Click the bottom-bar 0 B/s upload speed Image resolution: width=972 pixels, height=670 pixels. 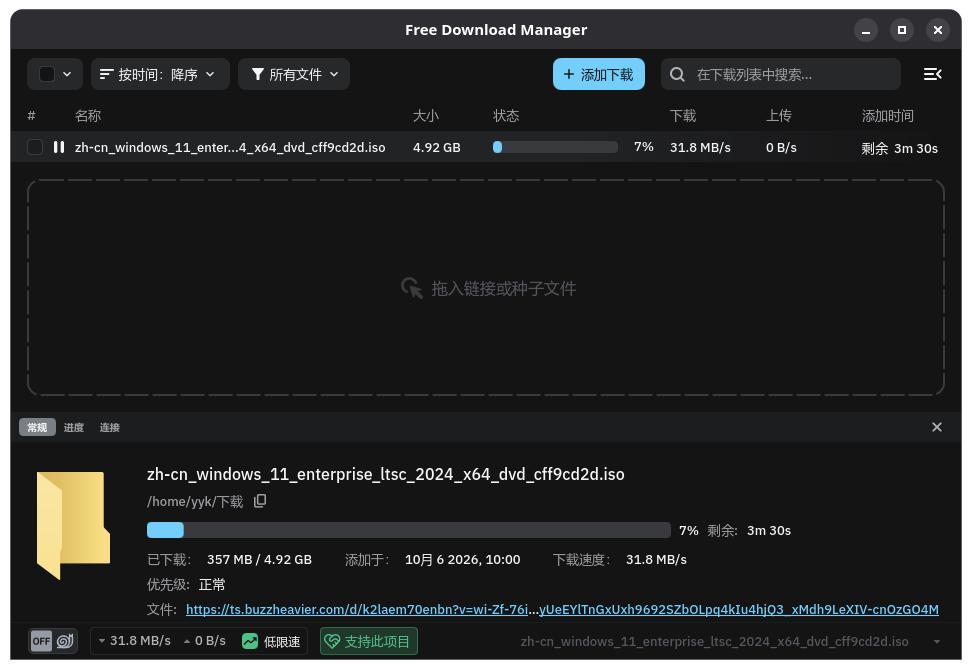[x=210, y=641]
